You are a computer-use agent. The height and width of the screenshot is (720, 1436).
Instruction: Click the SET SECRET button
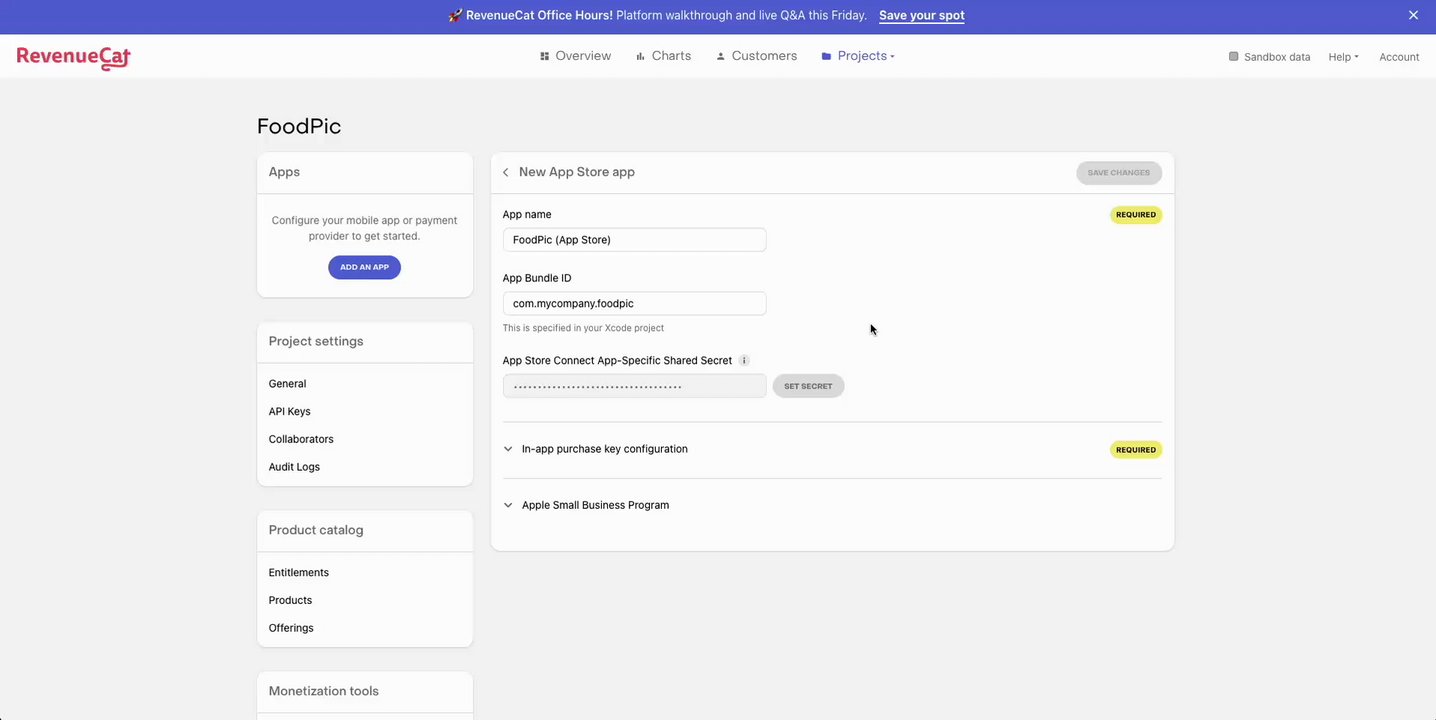pyautogui.click(x=808, y=386)
